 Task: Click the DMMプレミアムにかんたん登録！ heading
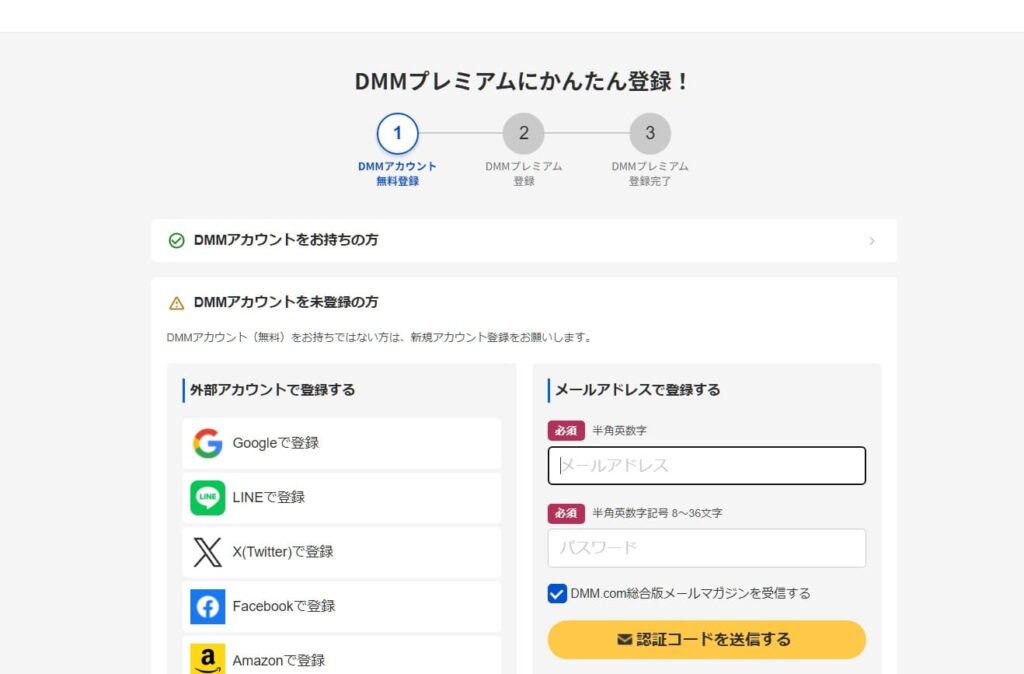point(521,82)
